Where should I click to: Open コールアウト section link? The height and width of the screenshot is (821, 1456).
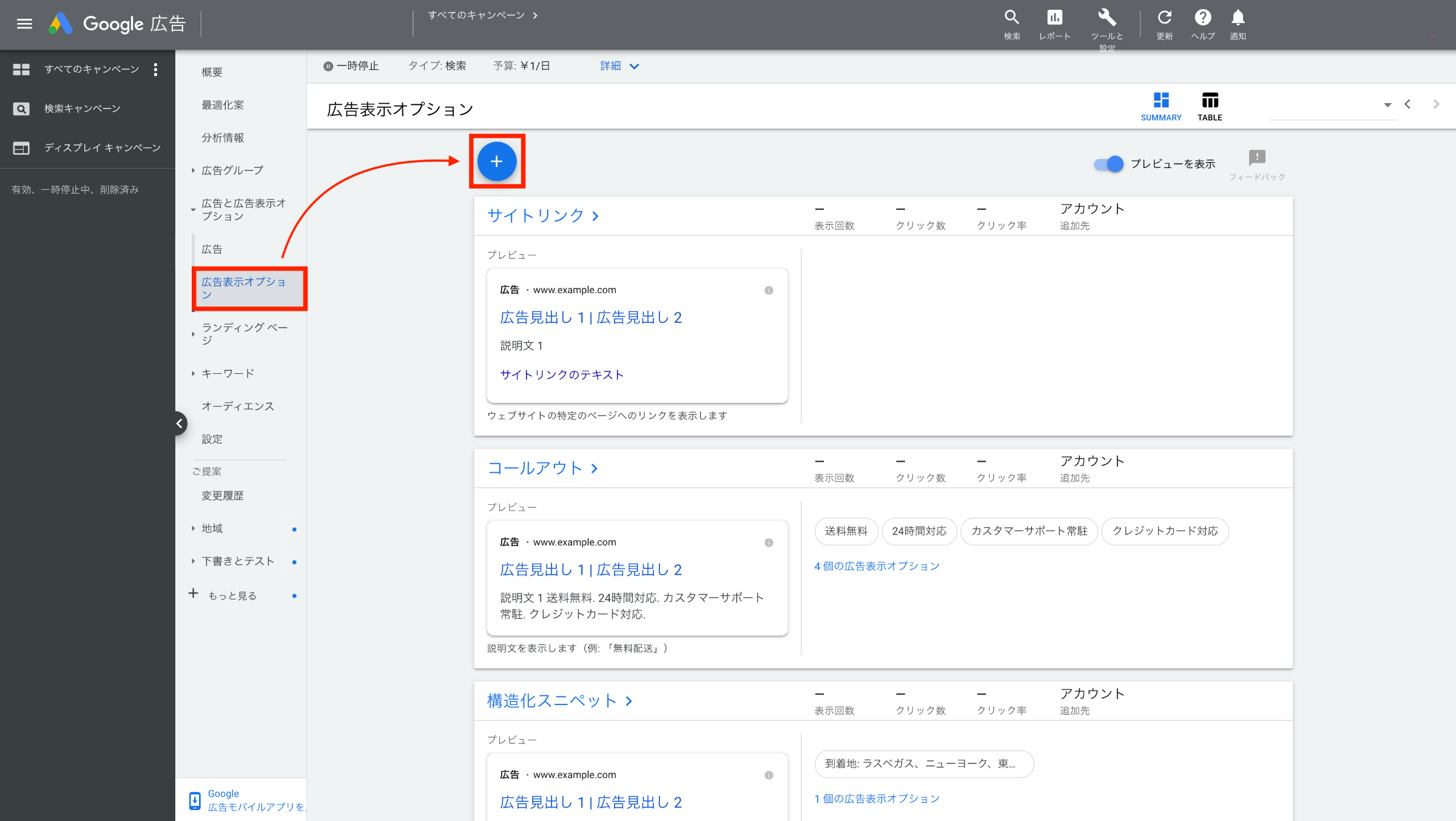tap(542, 468)
